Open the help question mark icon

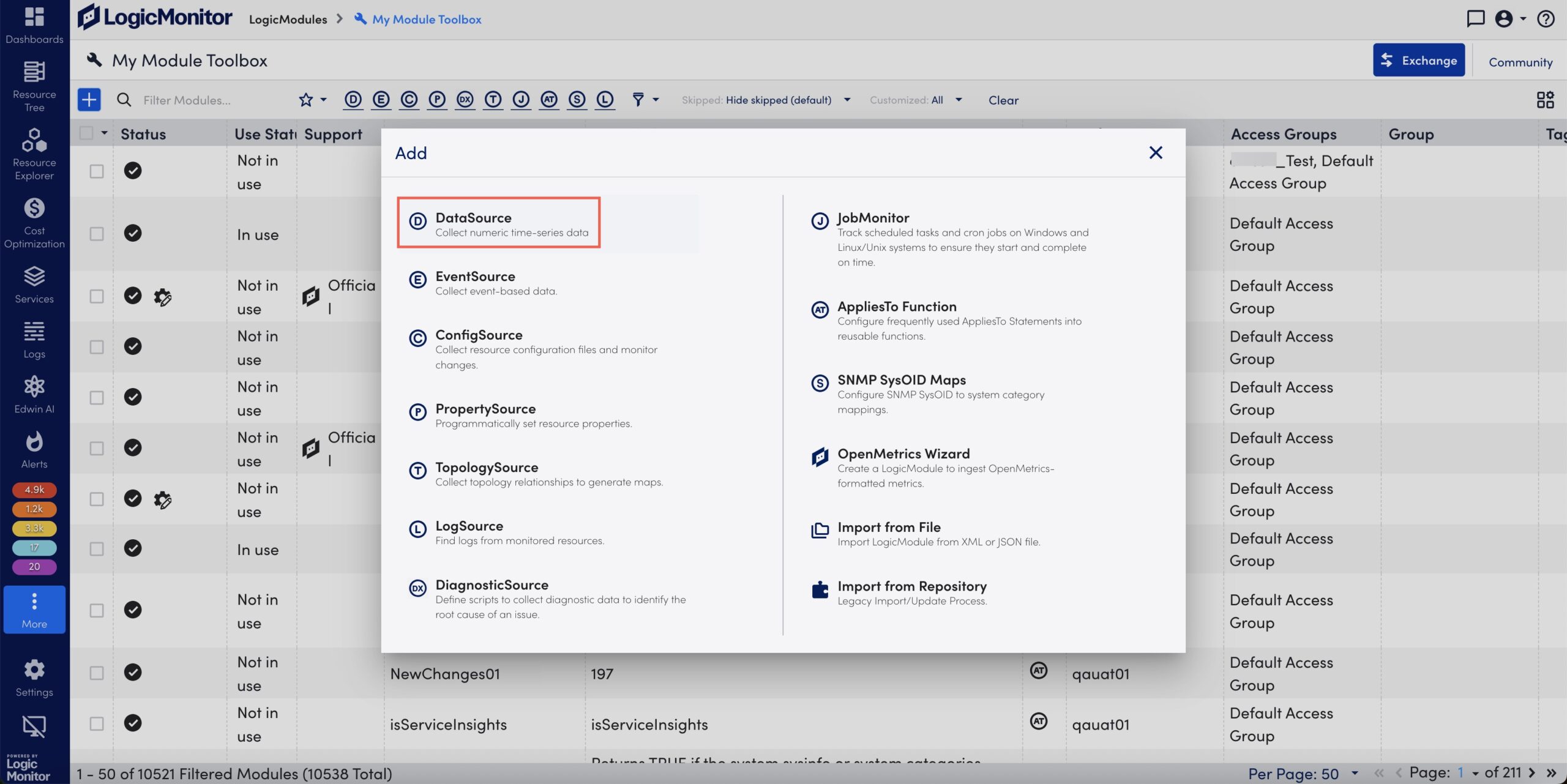(1545, 19)
